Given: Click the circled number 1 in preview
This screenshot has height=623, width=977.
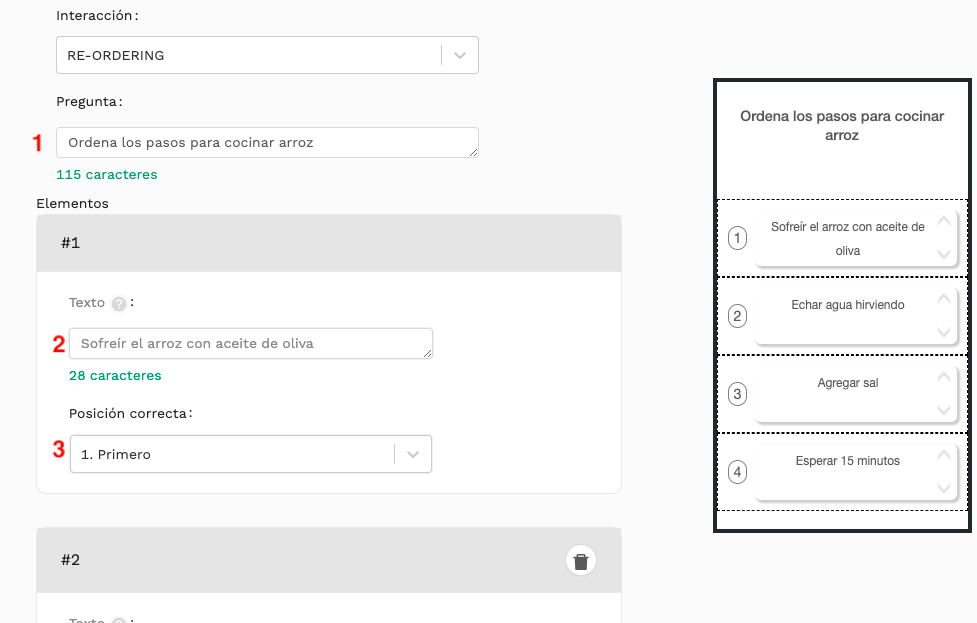Looking at the screenshot, I should pyautogui.click(x=737, y=238).
